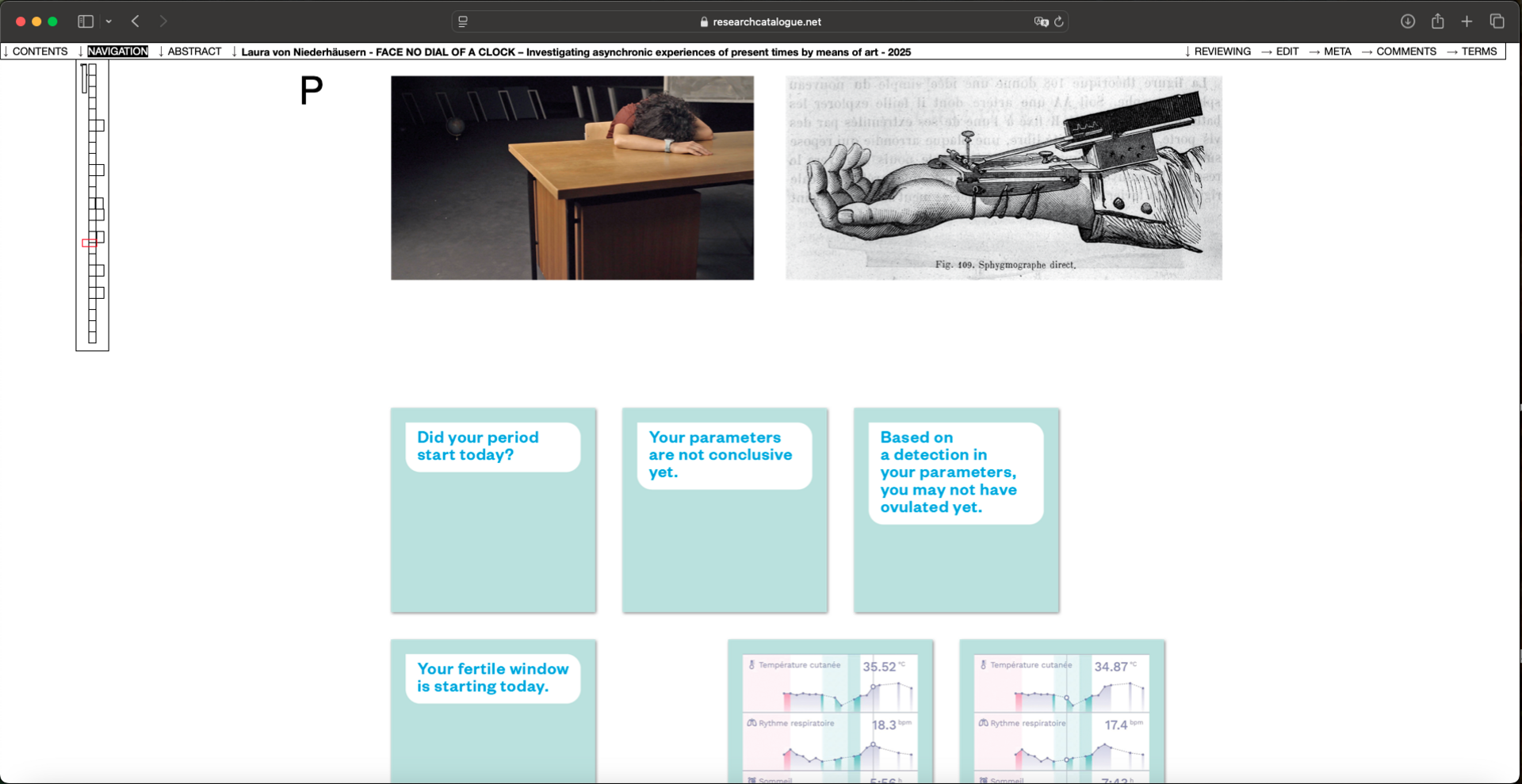Open the Safari downloads icon

(1408, 21)
